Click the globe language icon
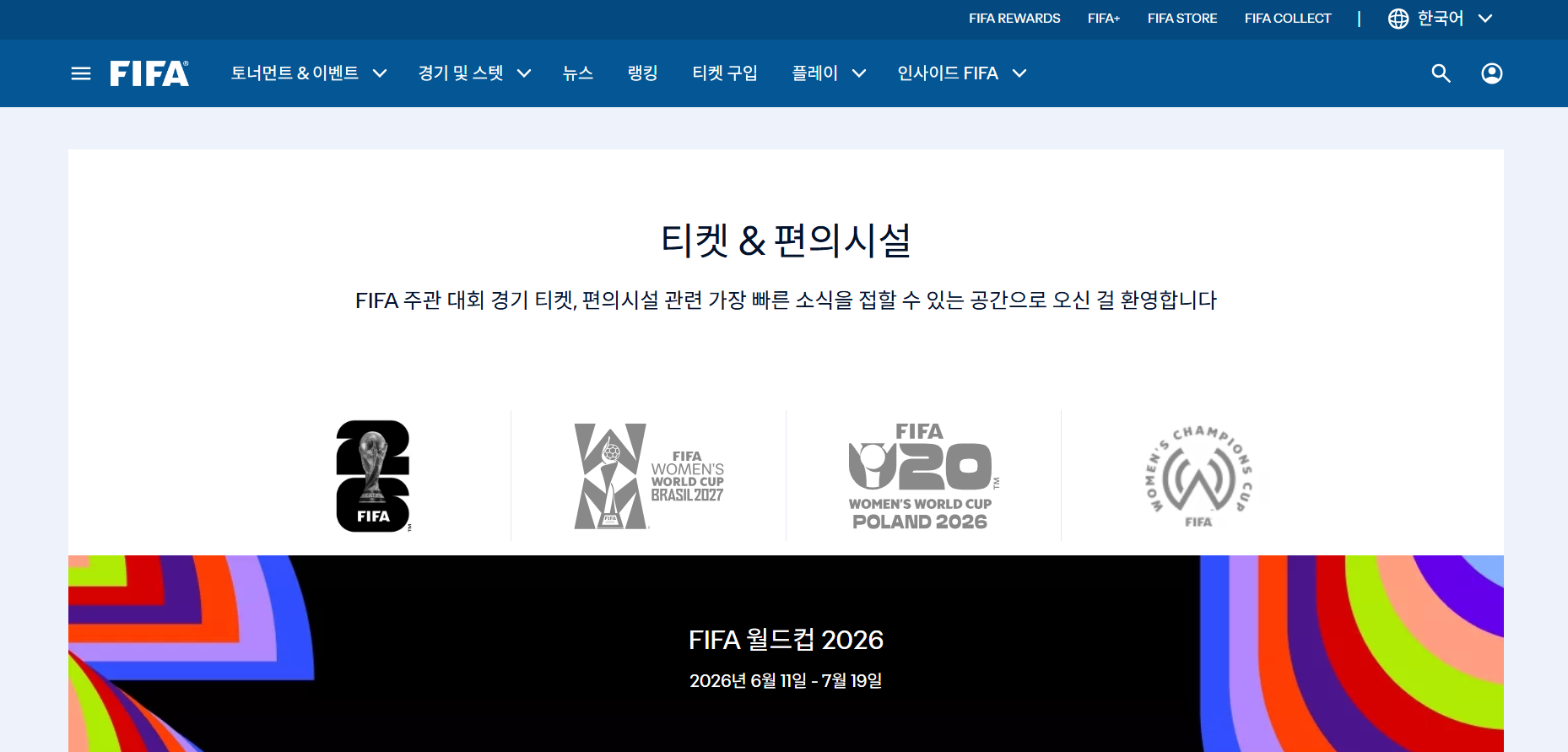The width and height of the screenshot is (1568, 752). (1398, 19)
